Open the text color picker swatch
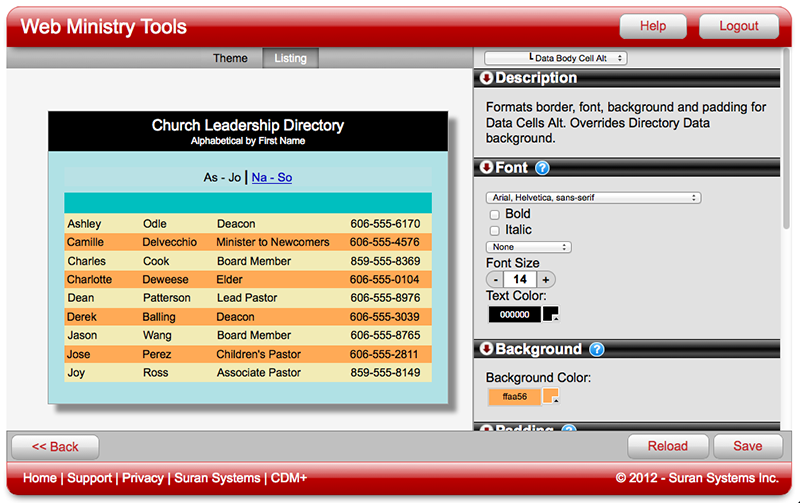 tap(551, 314)
